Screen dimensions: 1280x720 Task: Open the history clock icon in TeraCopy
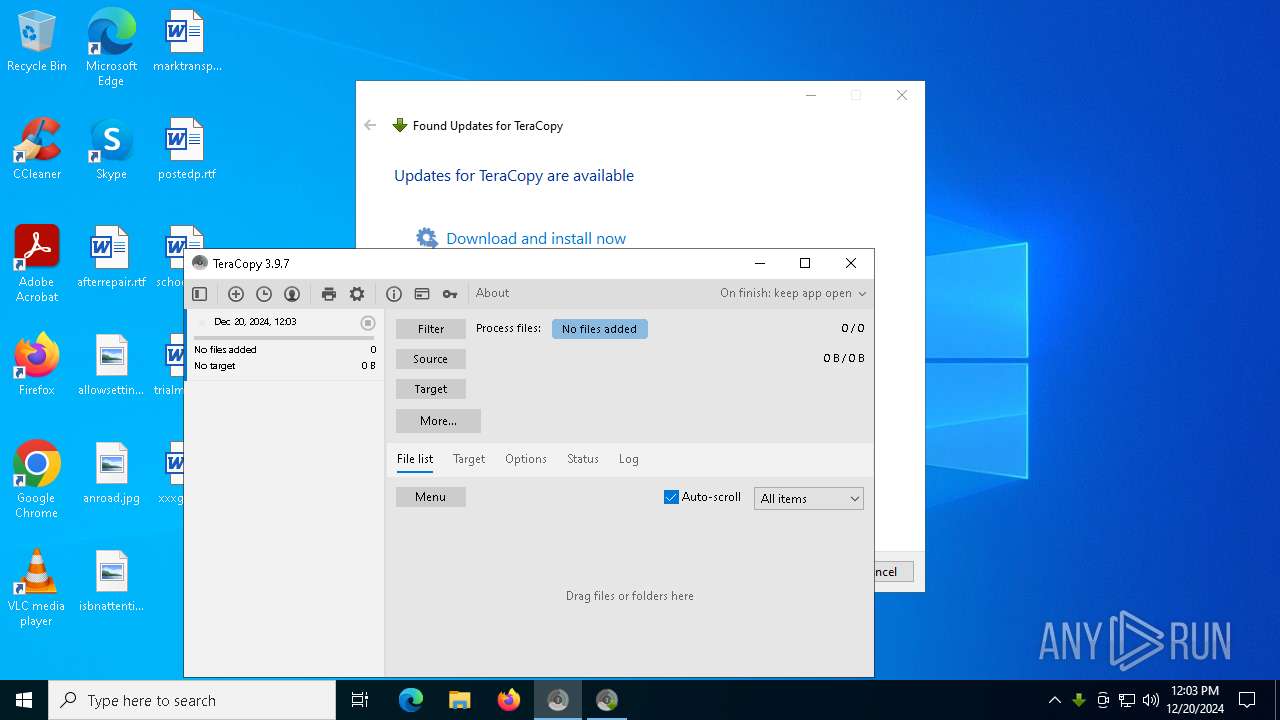(264, 294)
